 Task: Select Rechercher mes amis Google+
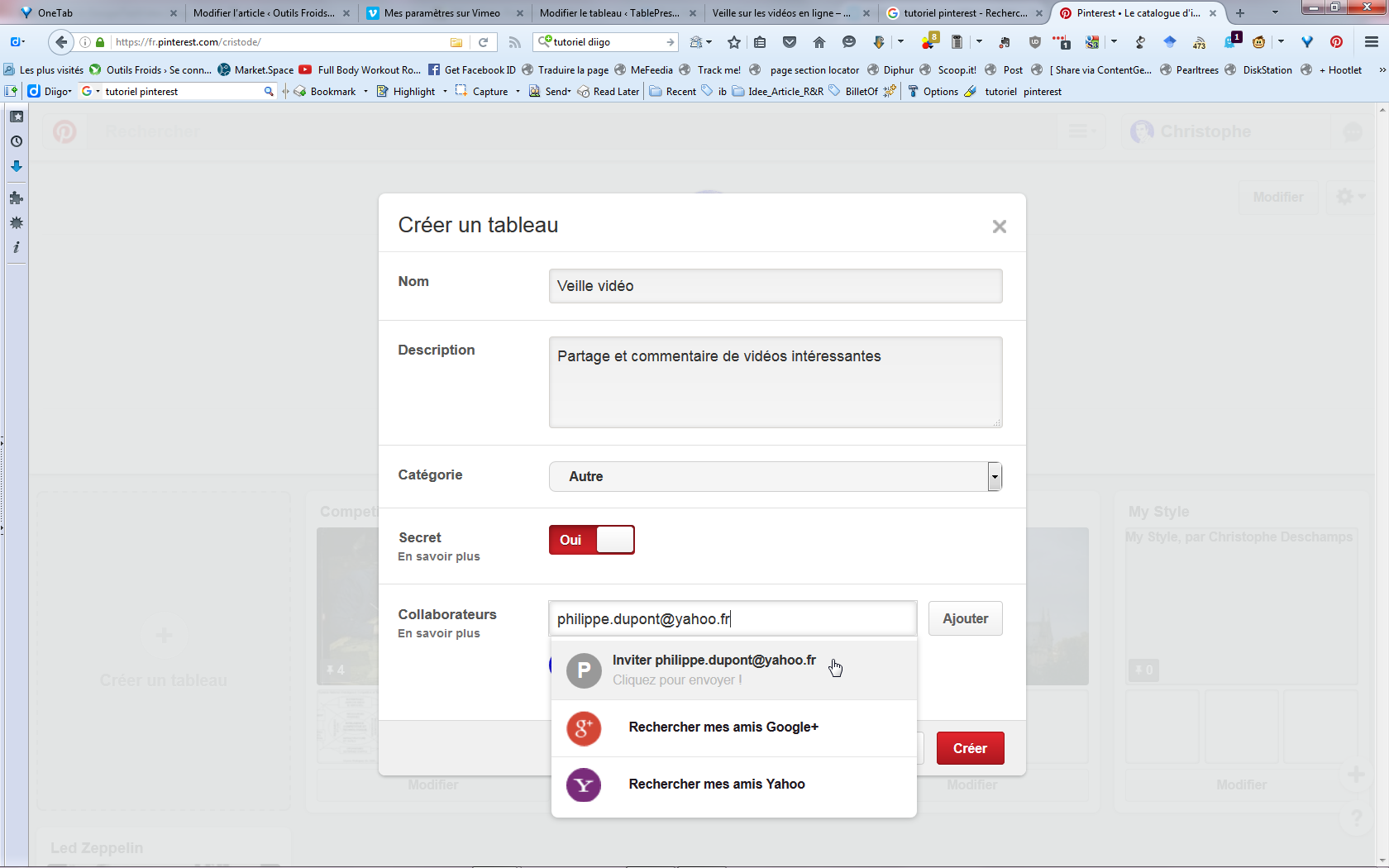734,727
